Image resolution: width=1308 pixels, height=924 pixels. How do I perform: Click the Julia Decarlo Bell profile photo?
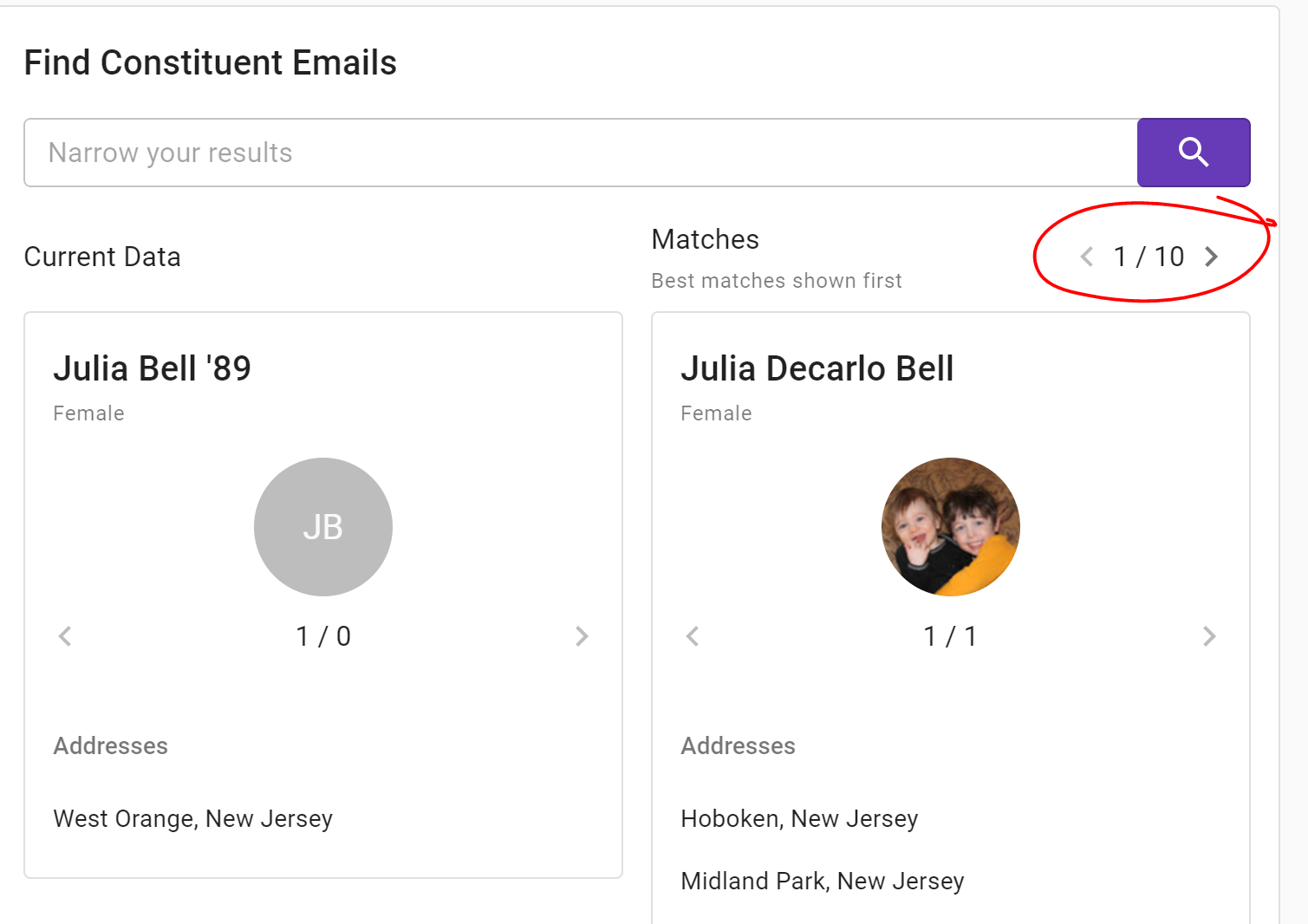click(x=950, y=527)
